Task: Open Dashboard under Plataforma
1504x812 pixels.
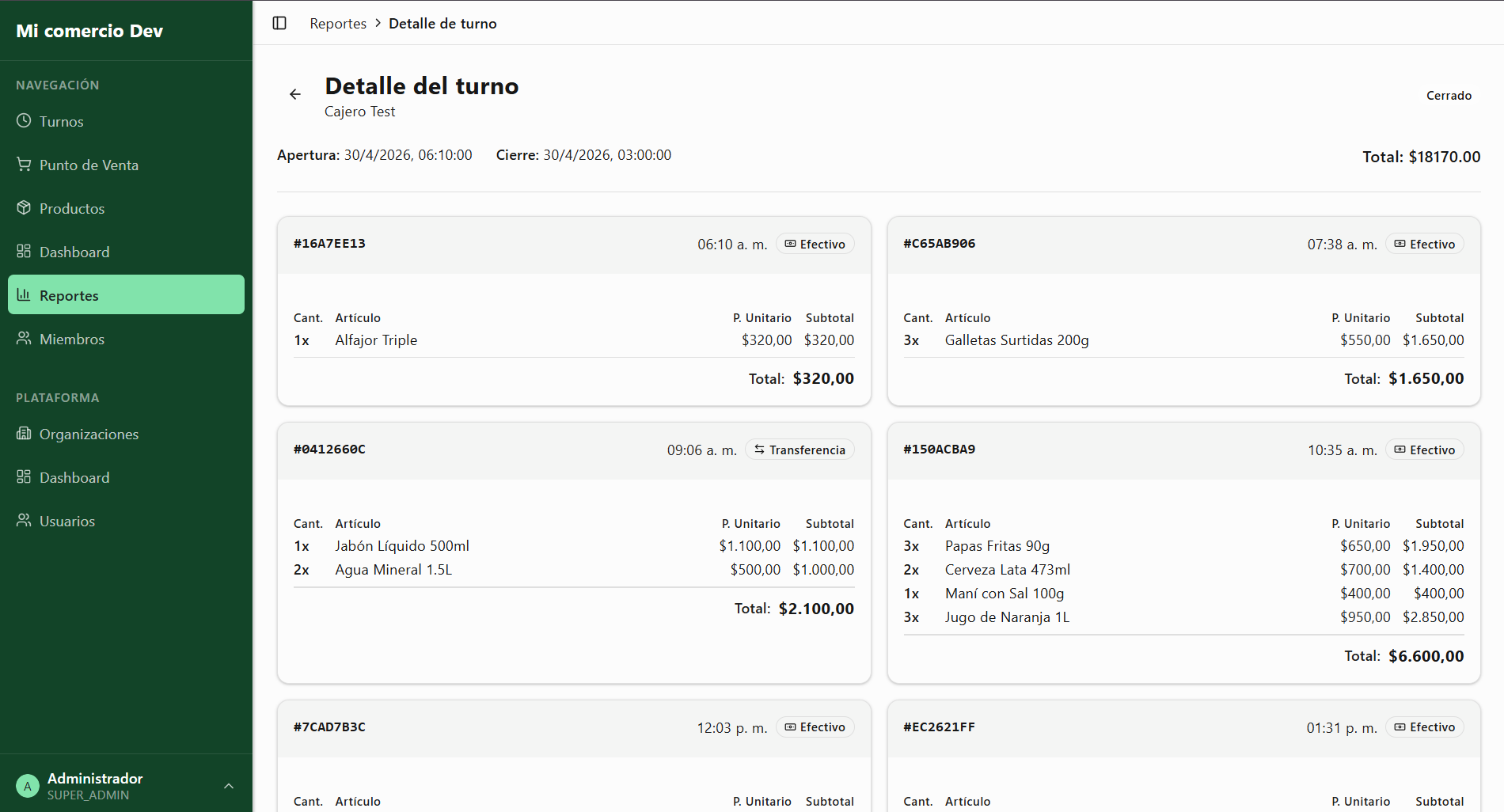Action: (126, 477)
